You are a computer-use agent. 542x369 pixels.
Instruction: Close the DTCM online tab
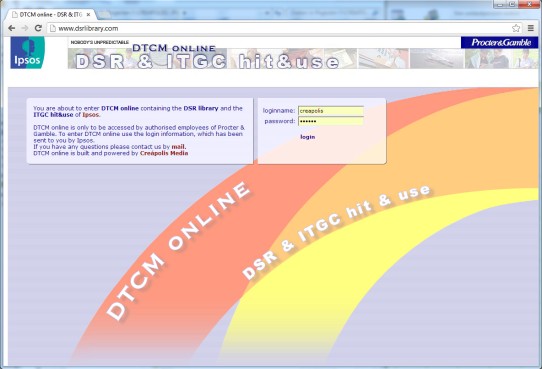point(88,15)
